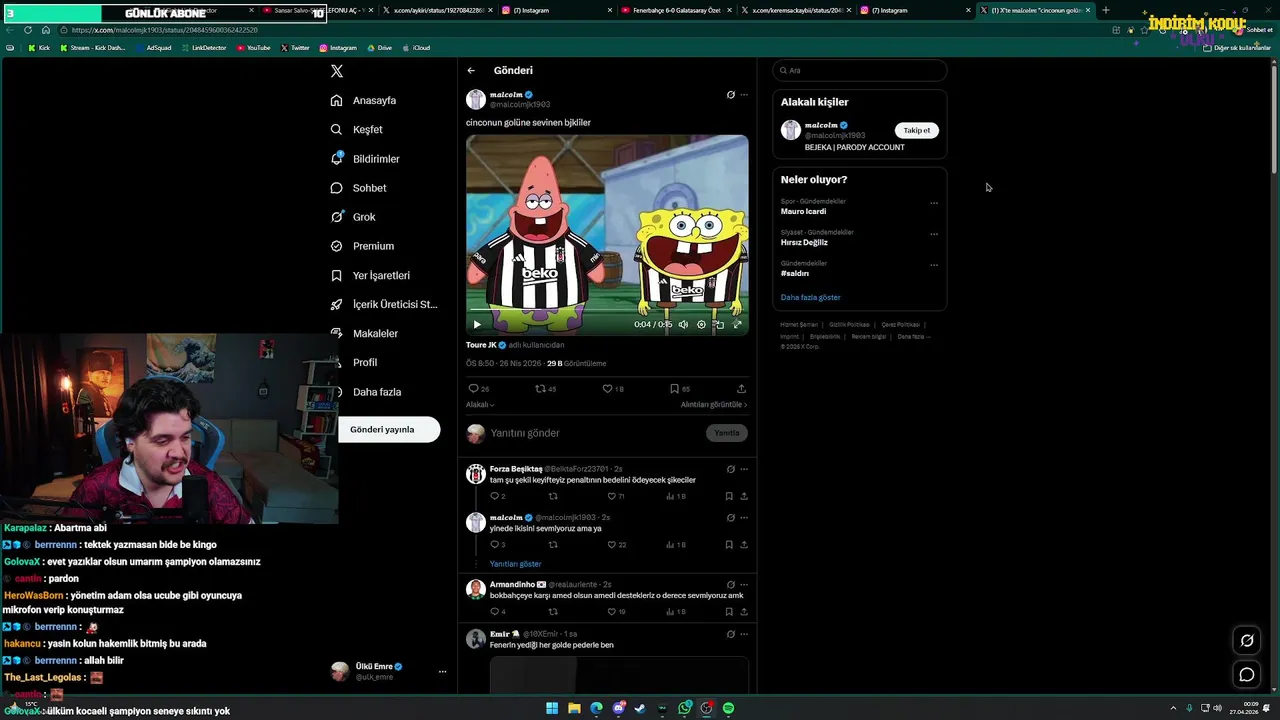Open WhatsApp from the taskbar

[684, 708]
